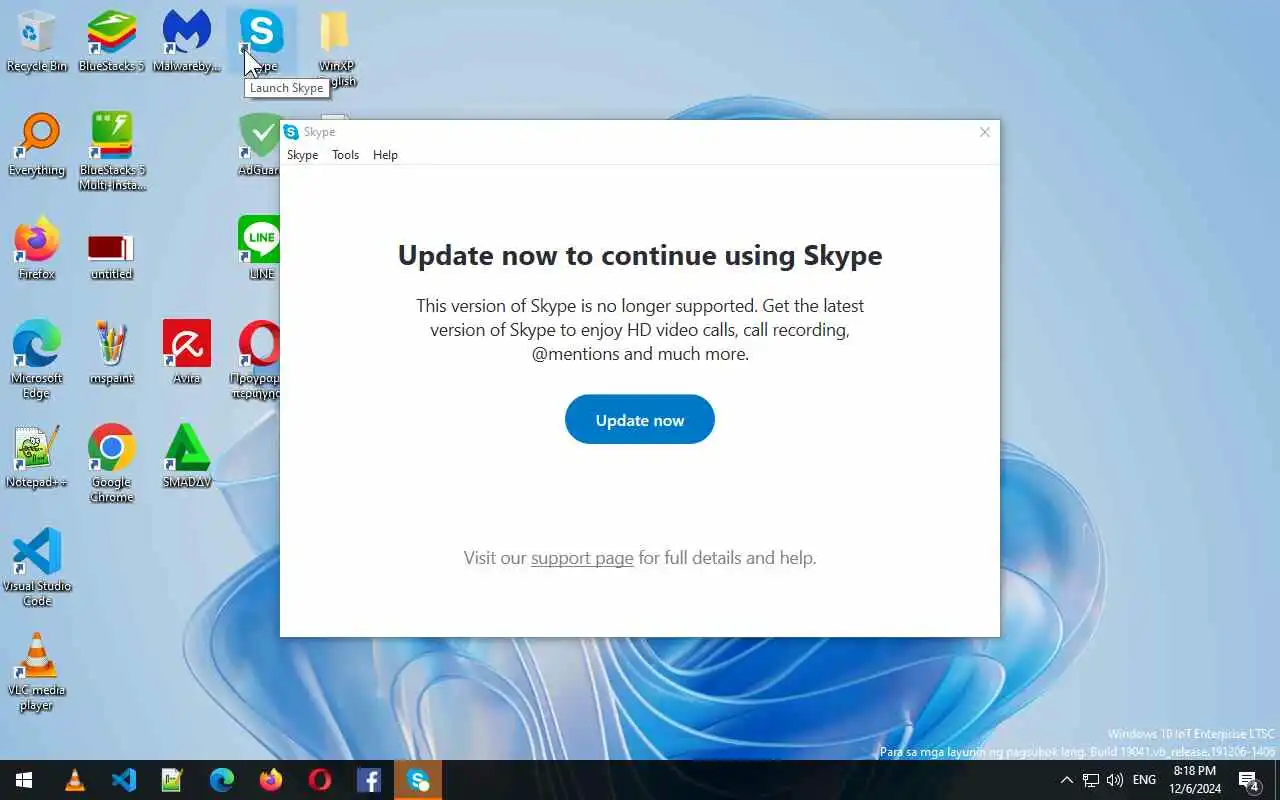This screenshot has width=1280, height=800.
Task: Select the AdGuard desktop icon
Action: [x=259, y=145]
